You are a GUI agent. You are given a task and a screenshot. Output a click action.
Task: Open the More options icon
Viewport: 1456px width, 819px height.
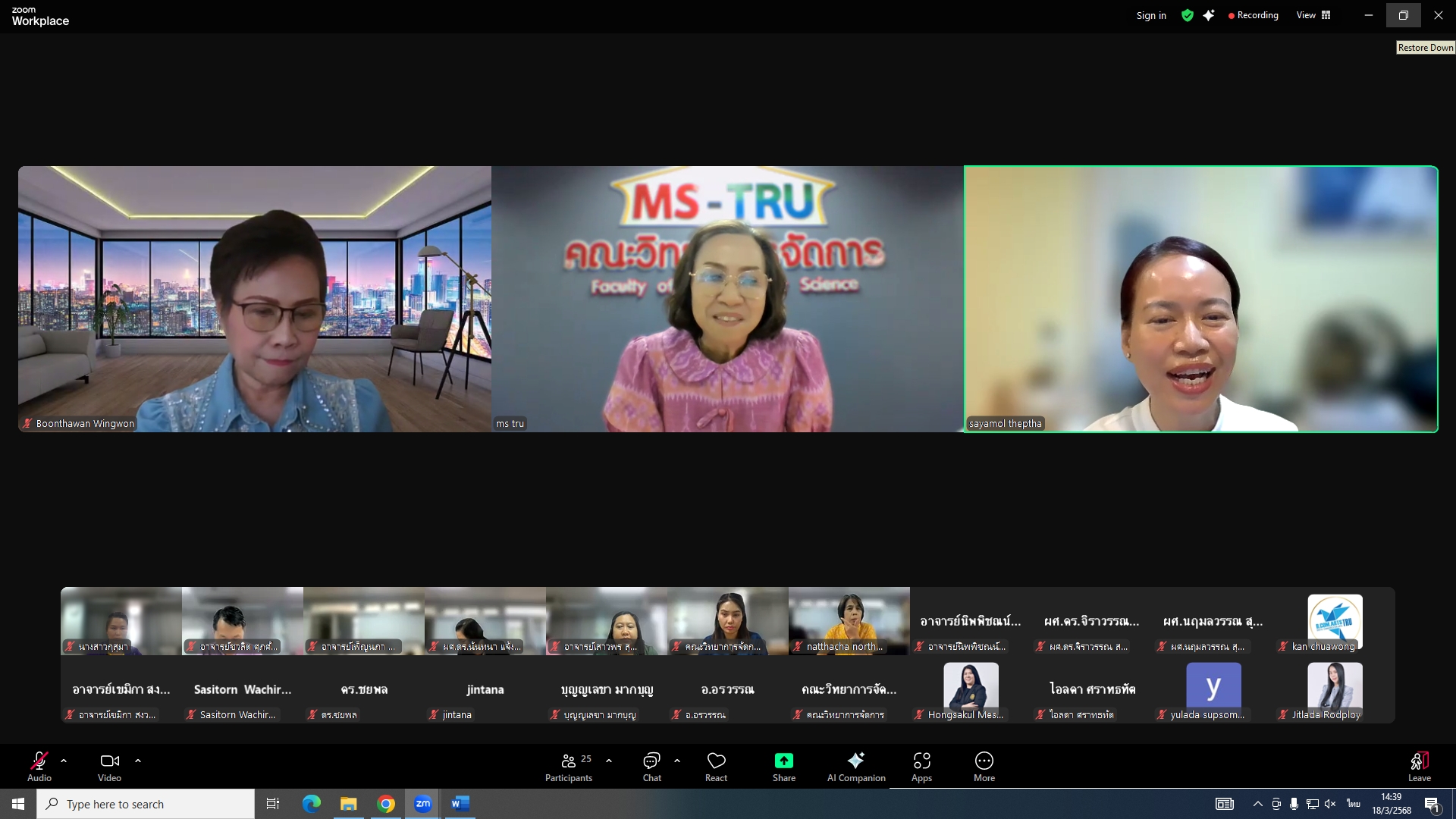[x=984, y=761]
